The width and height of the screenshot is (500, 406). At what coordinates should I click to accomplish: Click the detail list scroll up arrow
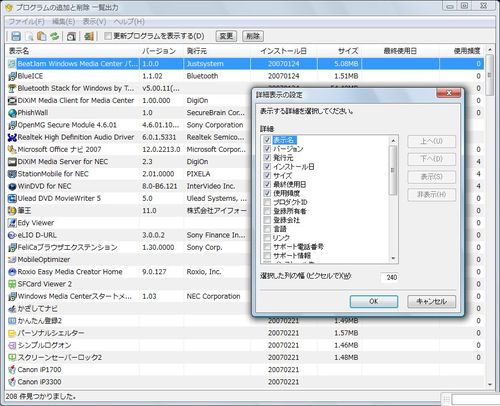393,141
